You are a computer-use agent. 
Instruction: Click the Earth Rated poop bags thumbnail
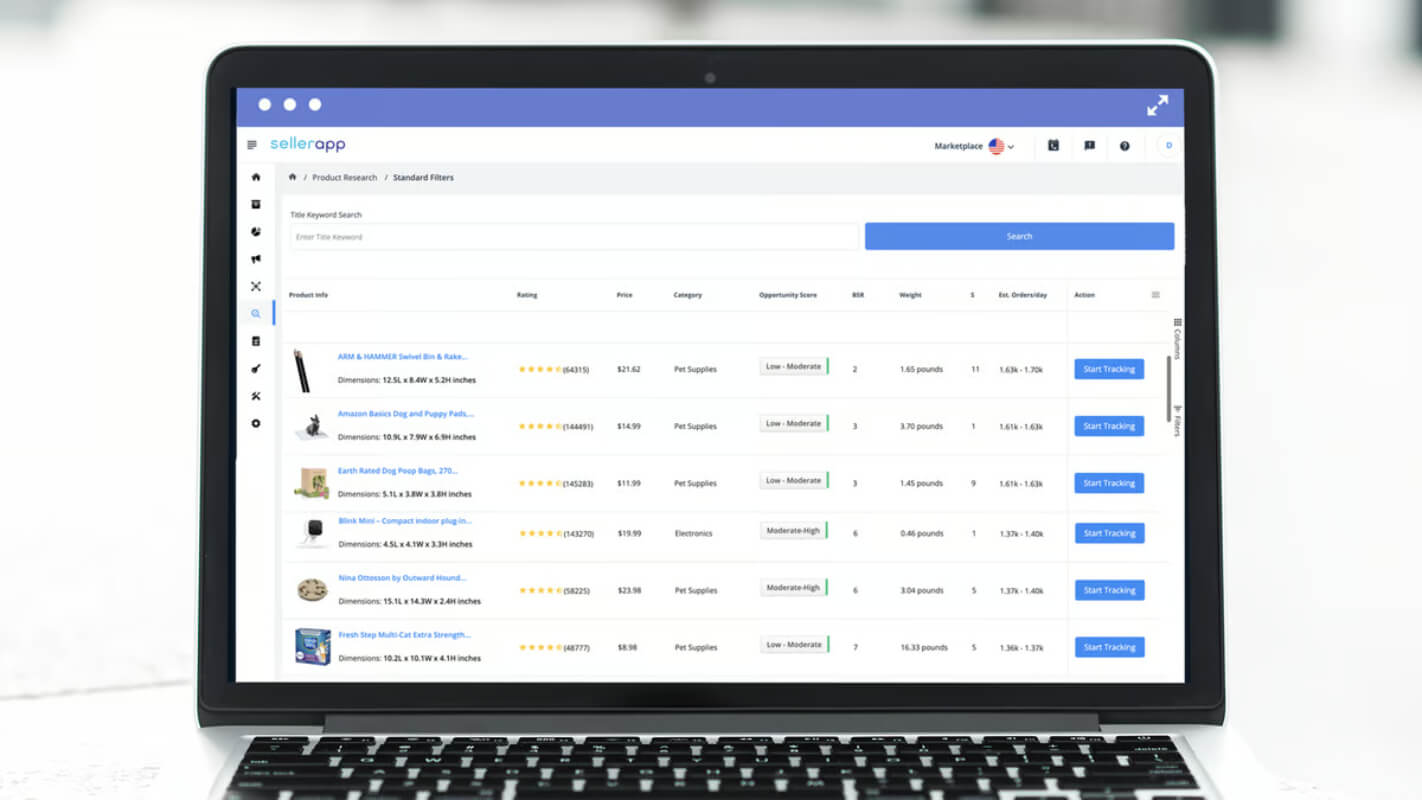coord(312,483)
